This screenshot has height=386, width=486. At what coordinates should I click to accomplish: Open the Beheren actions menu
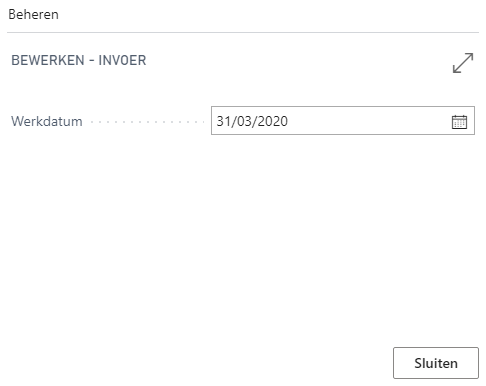[33, 15]
